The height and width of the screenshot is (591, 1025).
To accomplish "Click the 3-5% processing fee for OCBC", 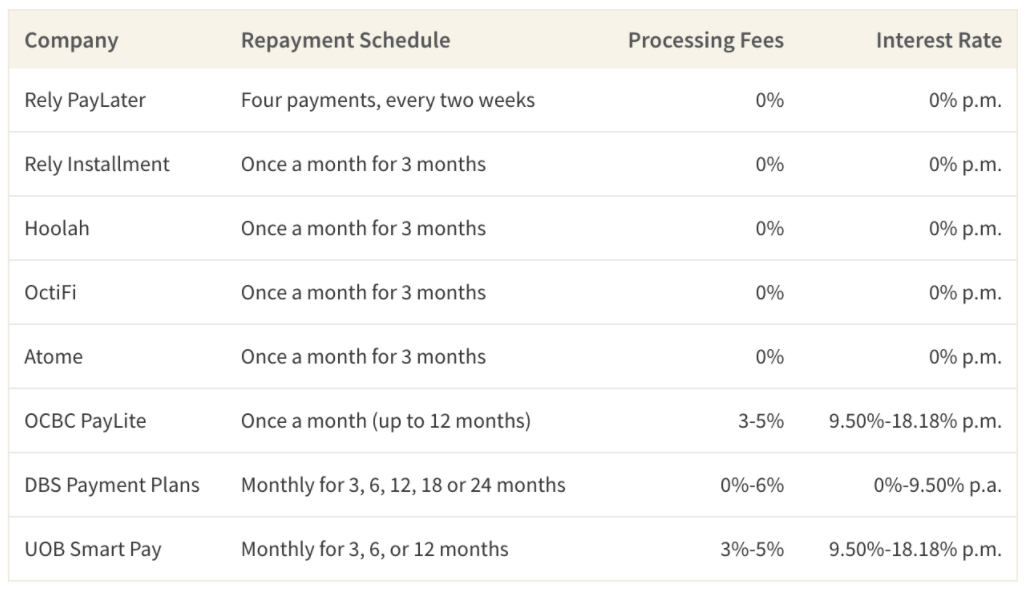I will point(761,420).
